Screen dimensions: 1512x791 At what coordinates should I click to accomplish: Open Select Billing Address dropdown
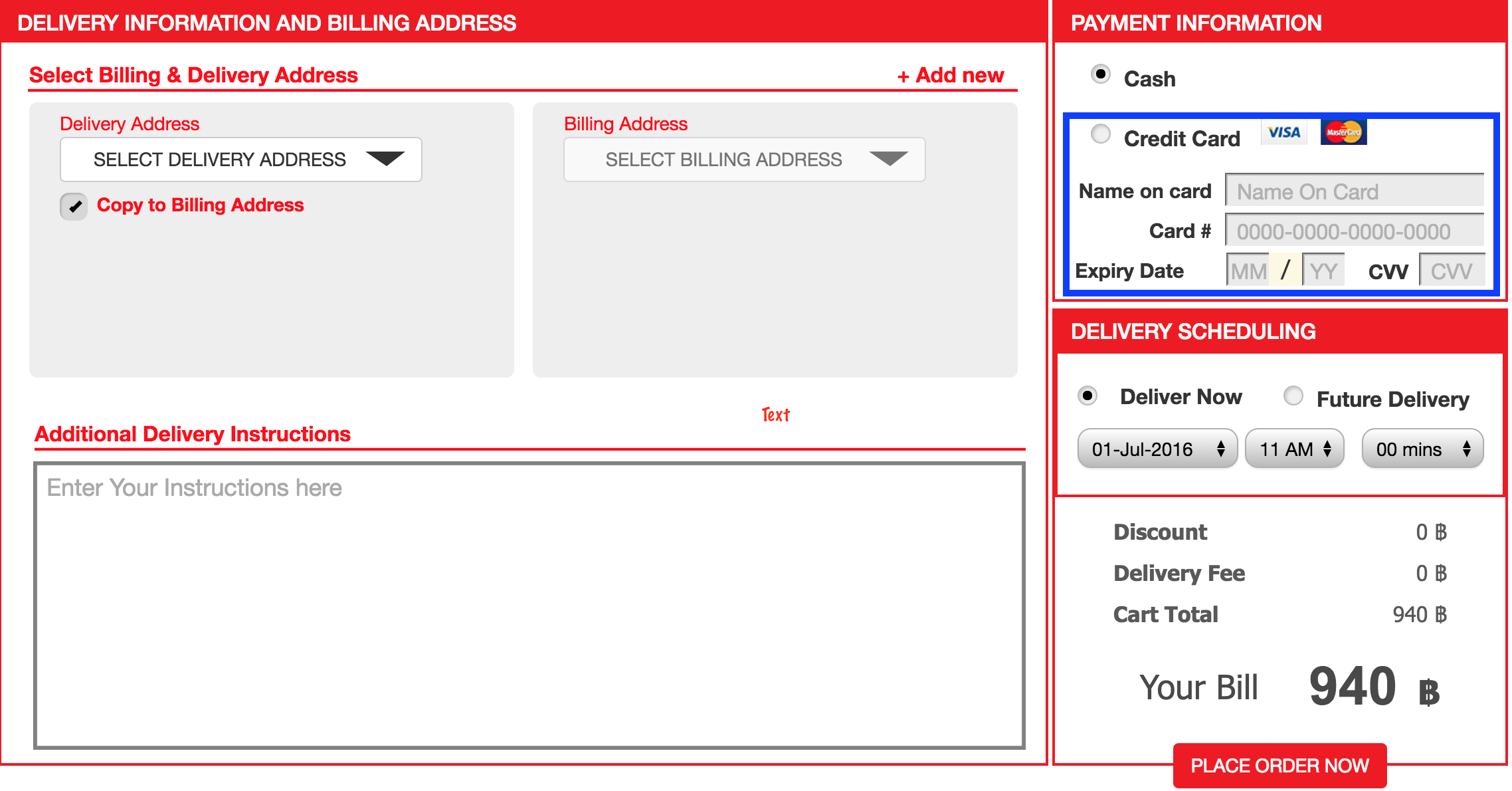coord(745,160)
